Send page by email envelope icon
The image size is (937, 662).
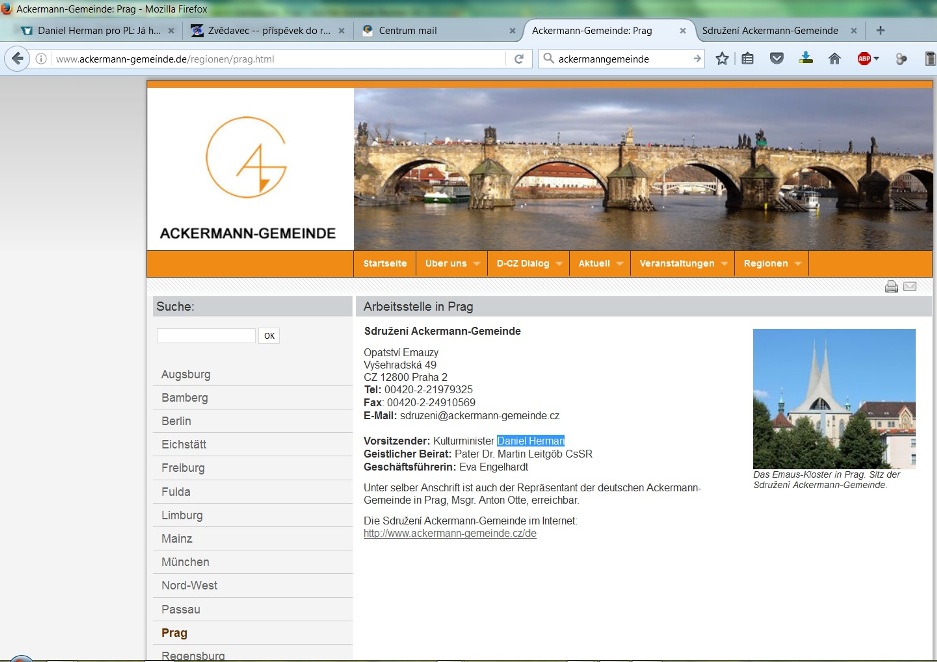click(x=910, y=286)
